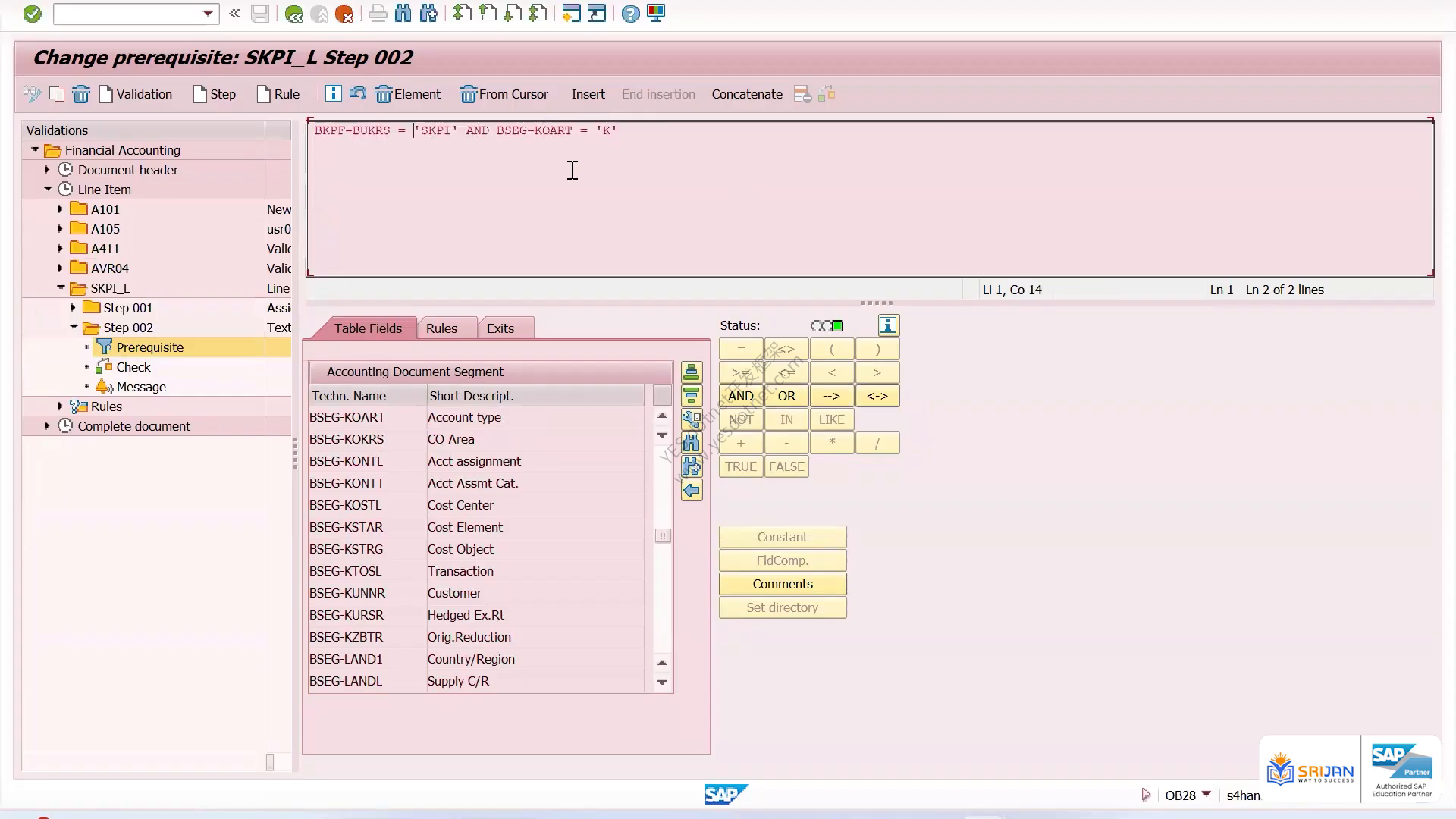Select the Check node under Step 002
Viewport: 1456px width, 819px height.
tap(133, 367)
